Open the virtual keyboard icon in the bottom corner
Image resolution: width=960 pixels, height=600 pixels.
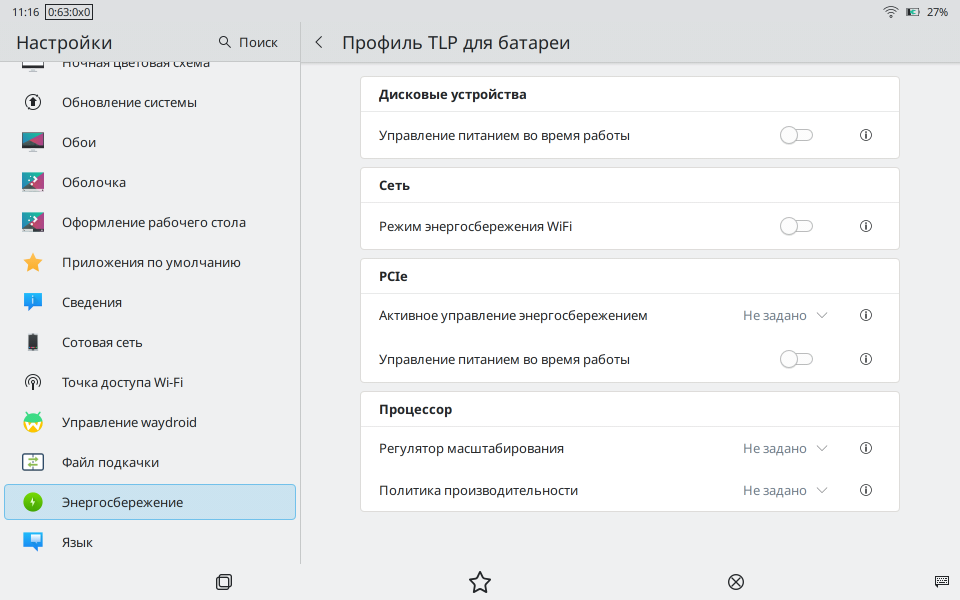pyautogui.click(x=941, y=581)
